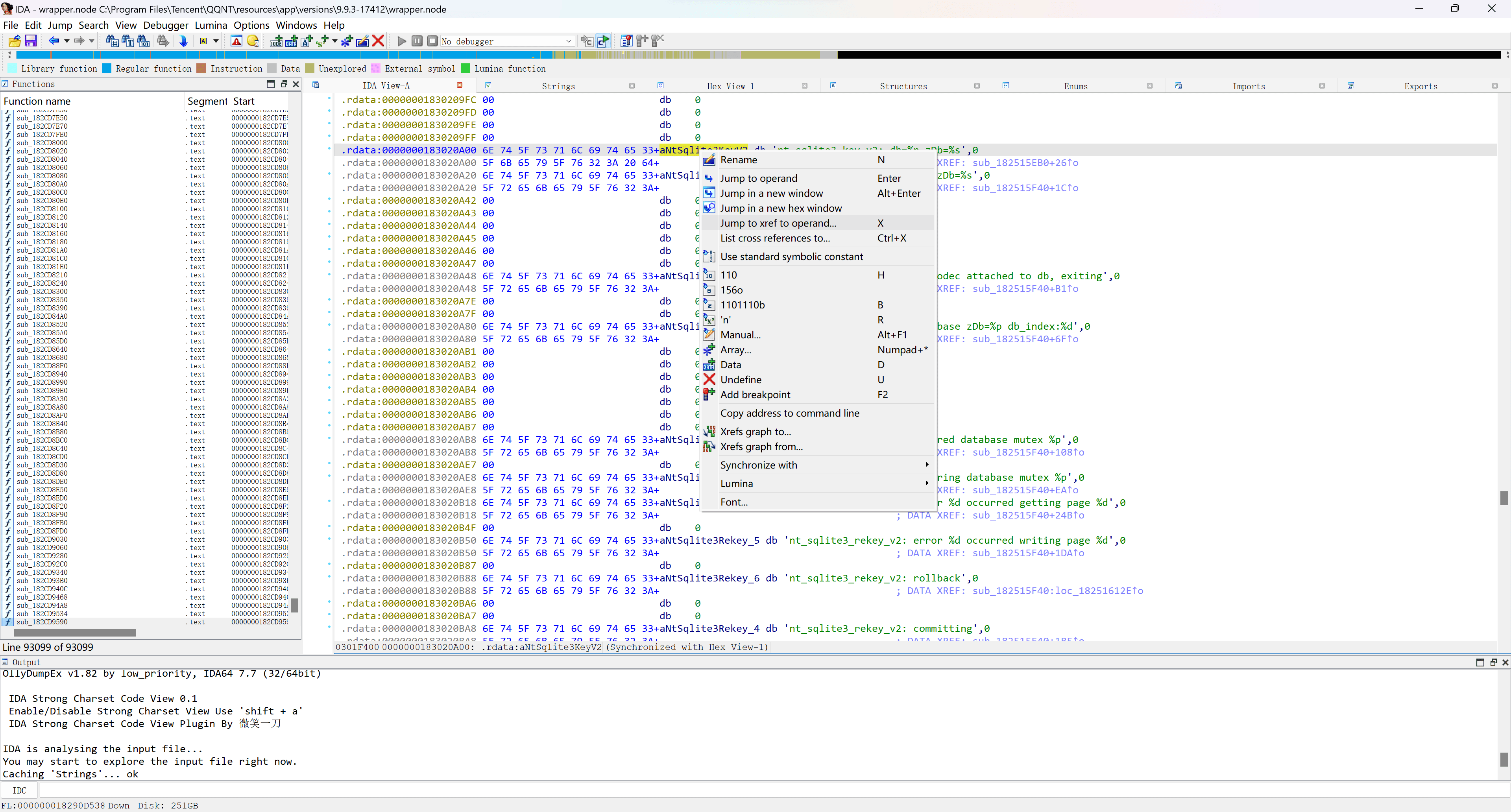
Task: Open the dropdown arrow beside the back button
Action: pos(67,41)
